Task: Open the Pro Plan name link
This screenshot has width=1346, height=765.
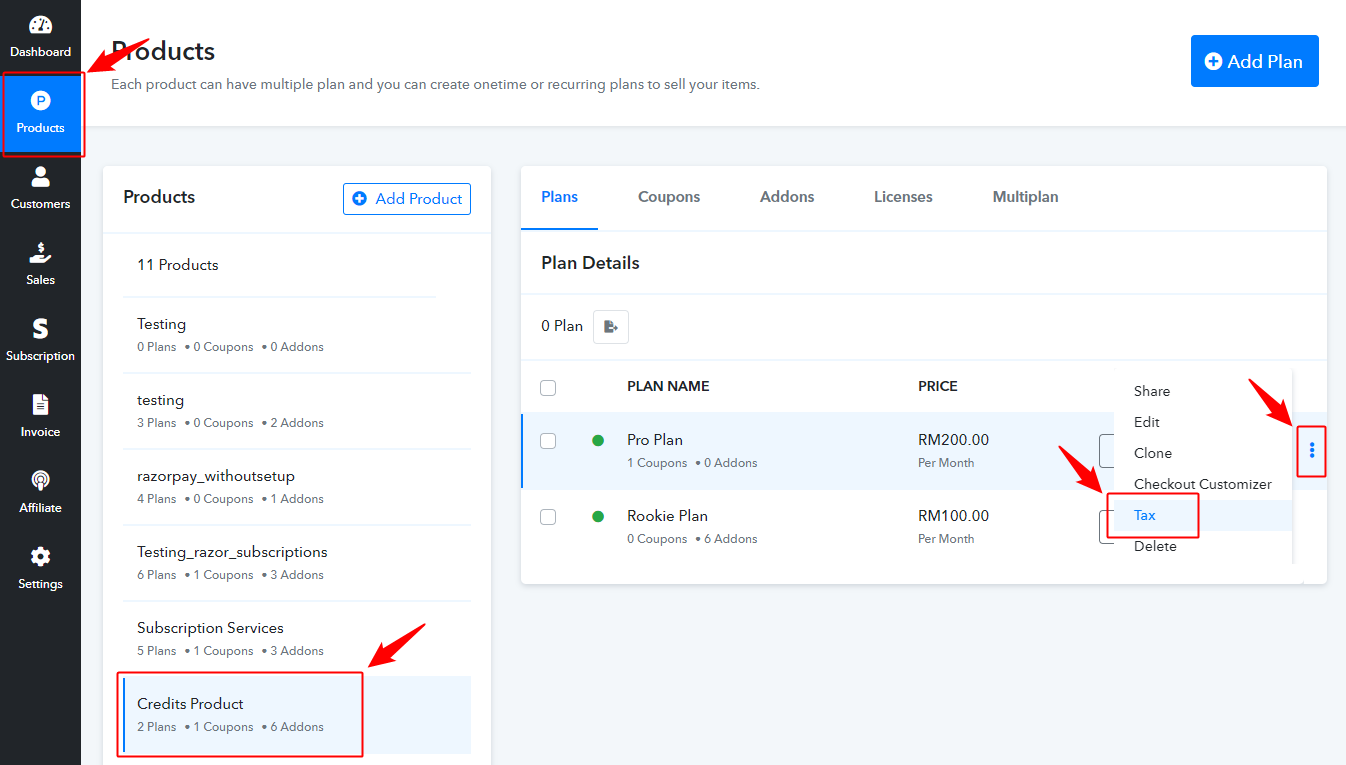Action: (x=655, y=440)
